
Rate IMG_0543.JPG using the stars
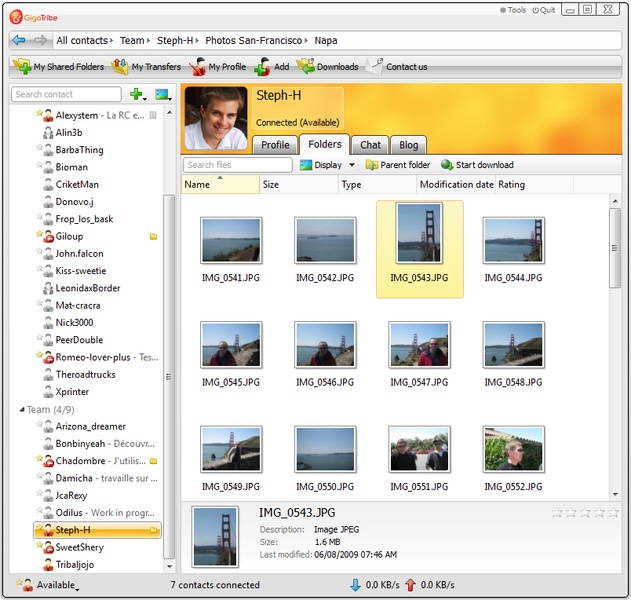(585, 512)
